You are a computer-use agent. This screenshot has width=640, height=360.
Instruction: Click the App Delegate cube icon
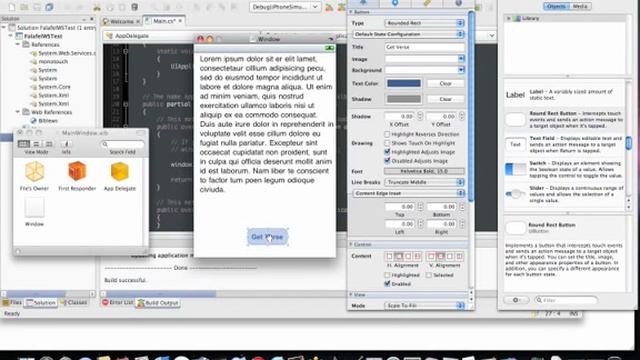120,171
